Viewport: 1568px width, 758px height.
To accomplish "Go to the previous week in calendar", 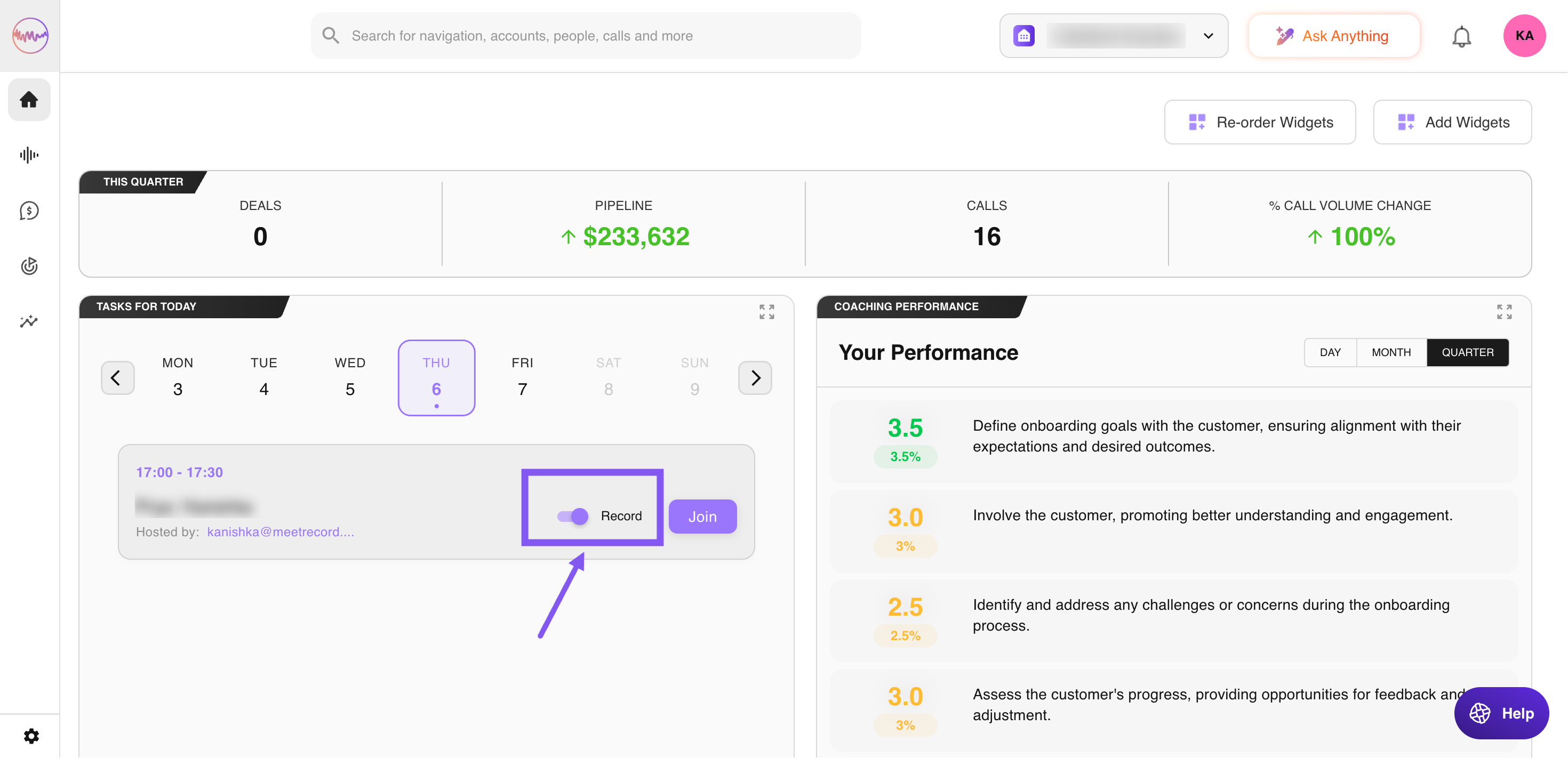I will 117,378.
